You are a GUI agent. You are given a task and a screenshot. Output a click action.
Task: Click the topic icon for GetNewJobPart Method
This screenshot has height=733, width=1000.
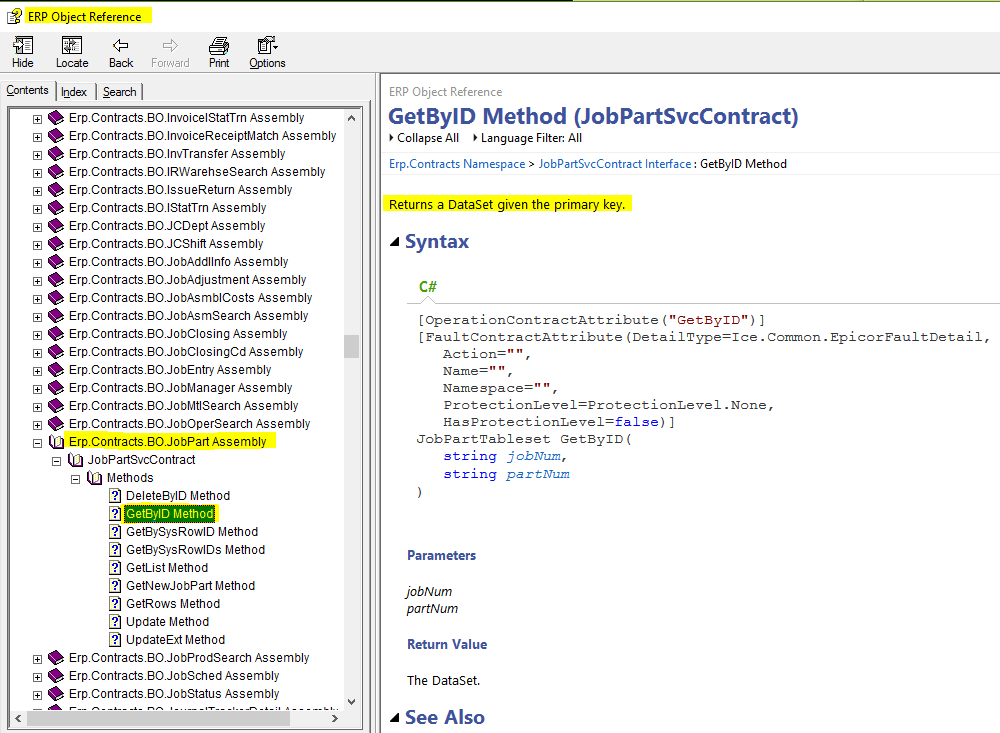tap(115, 586)
